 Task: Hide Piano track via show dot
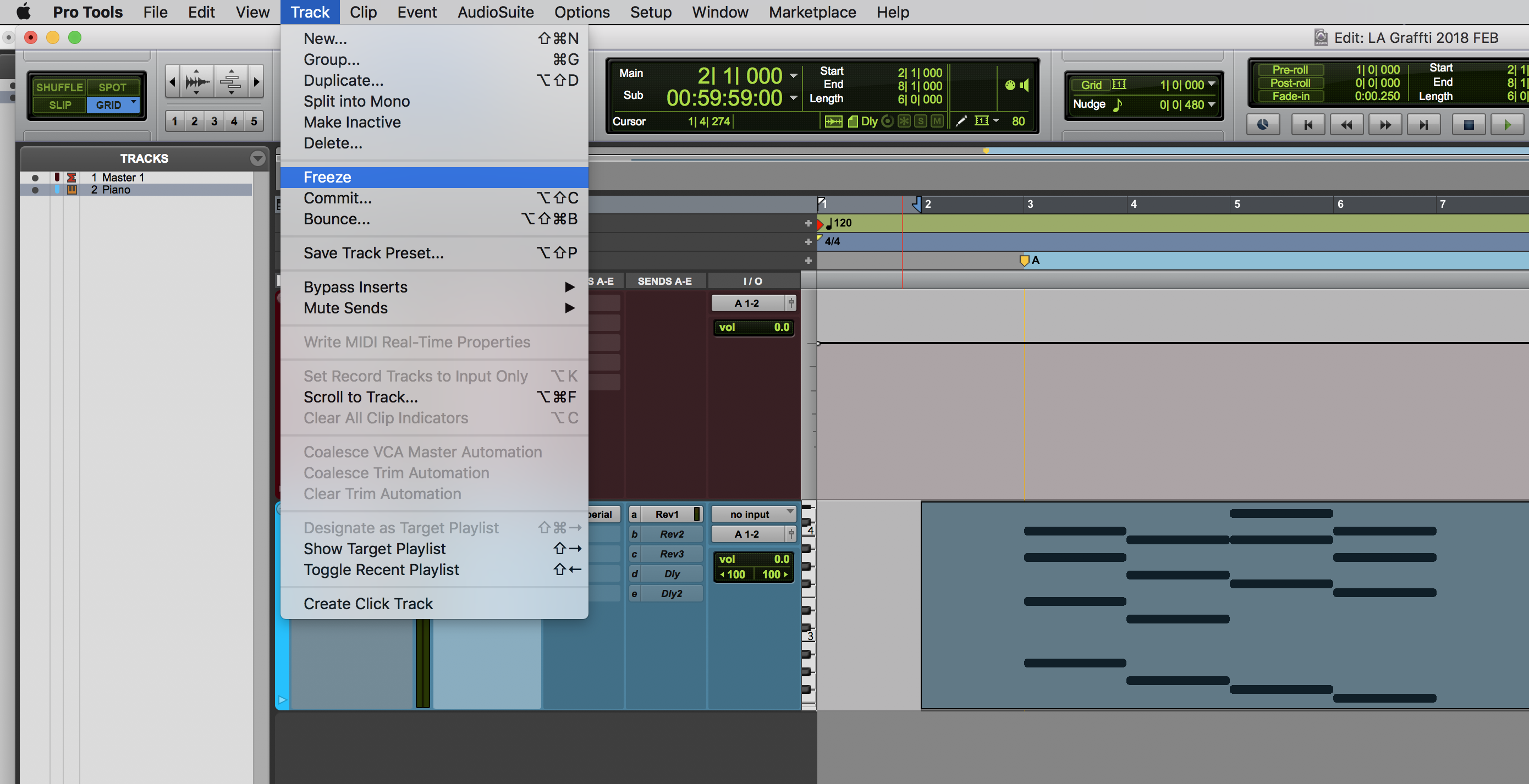pyautogui.click(x=35, y=190)
